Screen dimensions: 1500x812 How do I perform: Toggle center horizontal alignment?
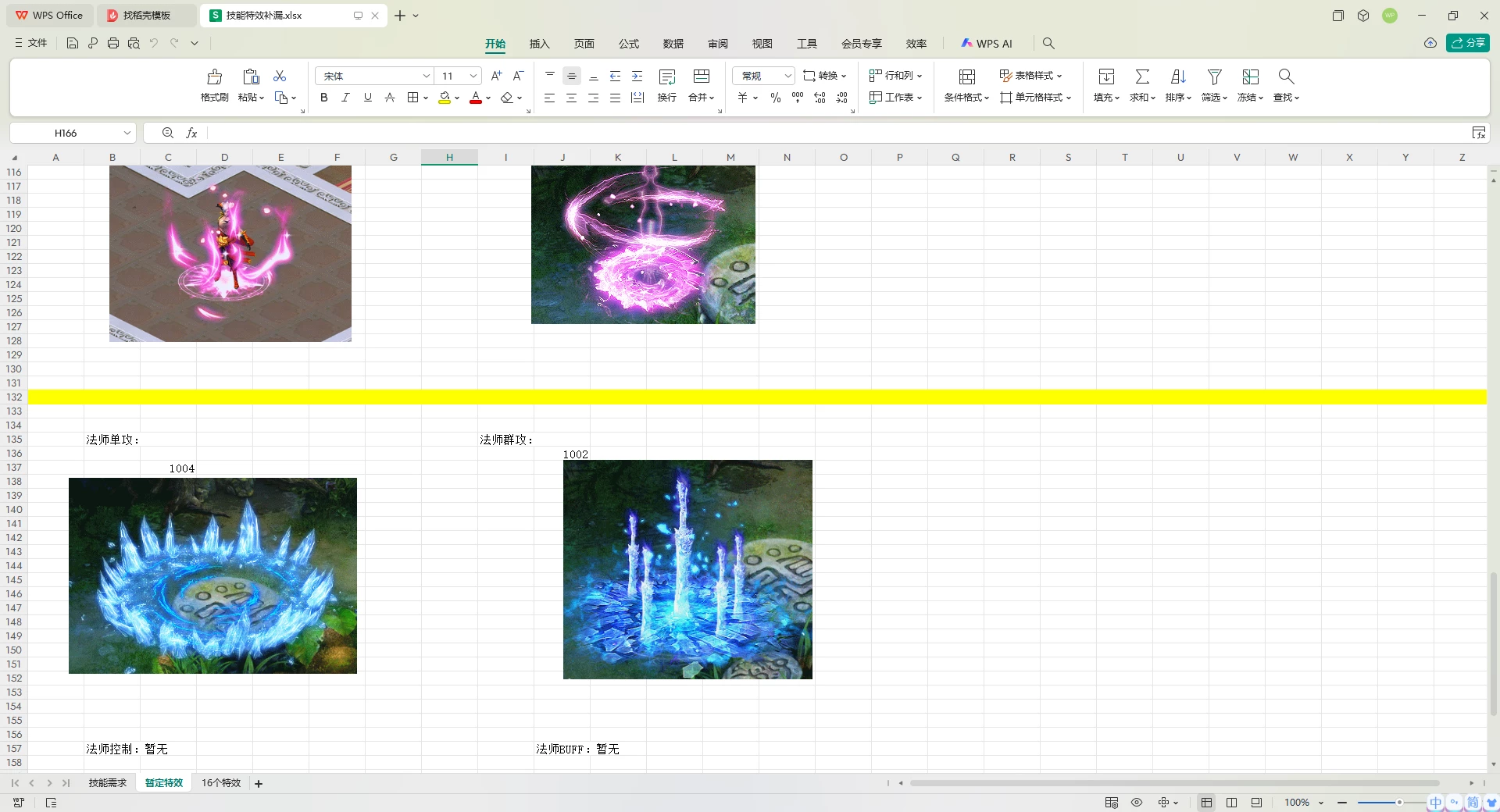(x=572, y=98)
